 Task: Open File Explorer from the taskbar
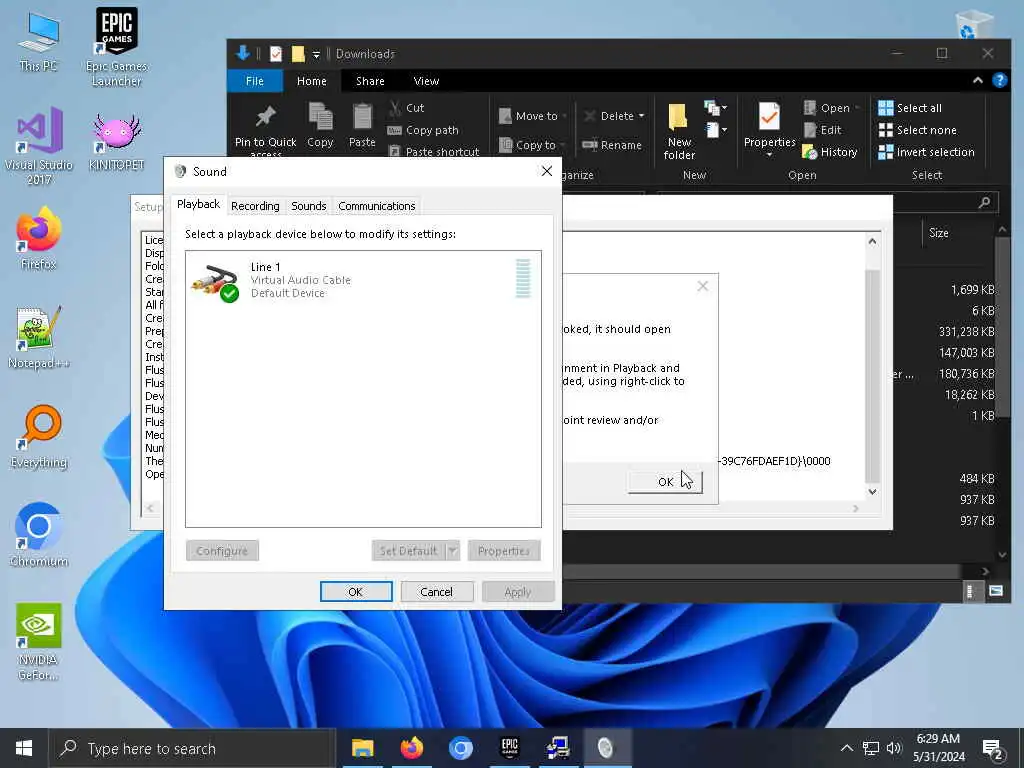click(x=362, y=748)
